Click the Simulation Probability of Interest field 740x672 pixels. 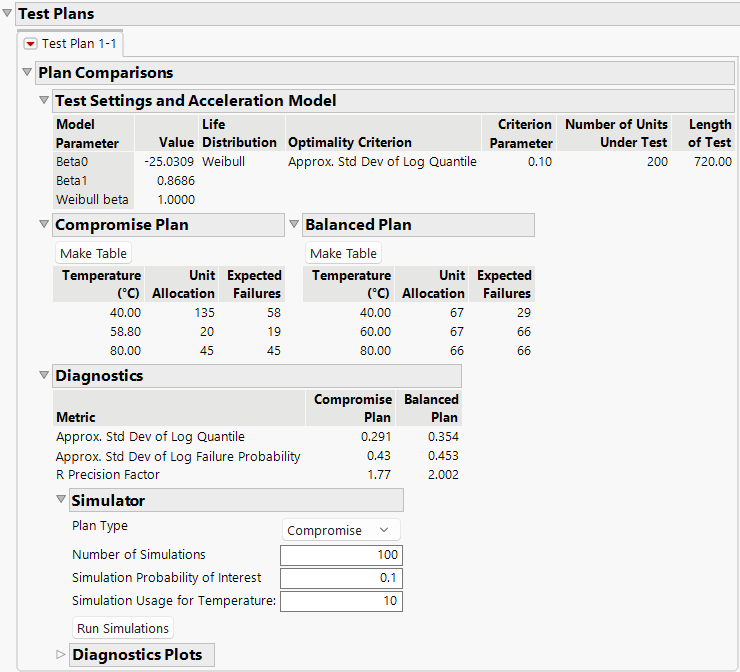pos(341,578)
